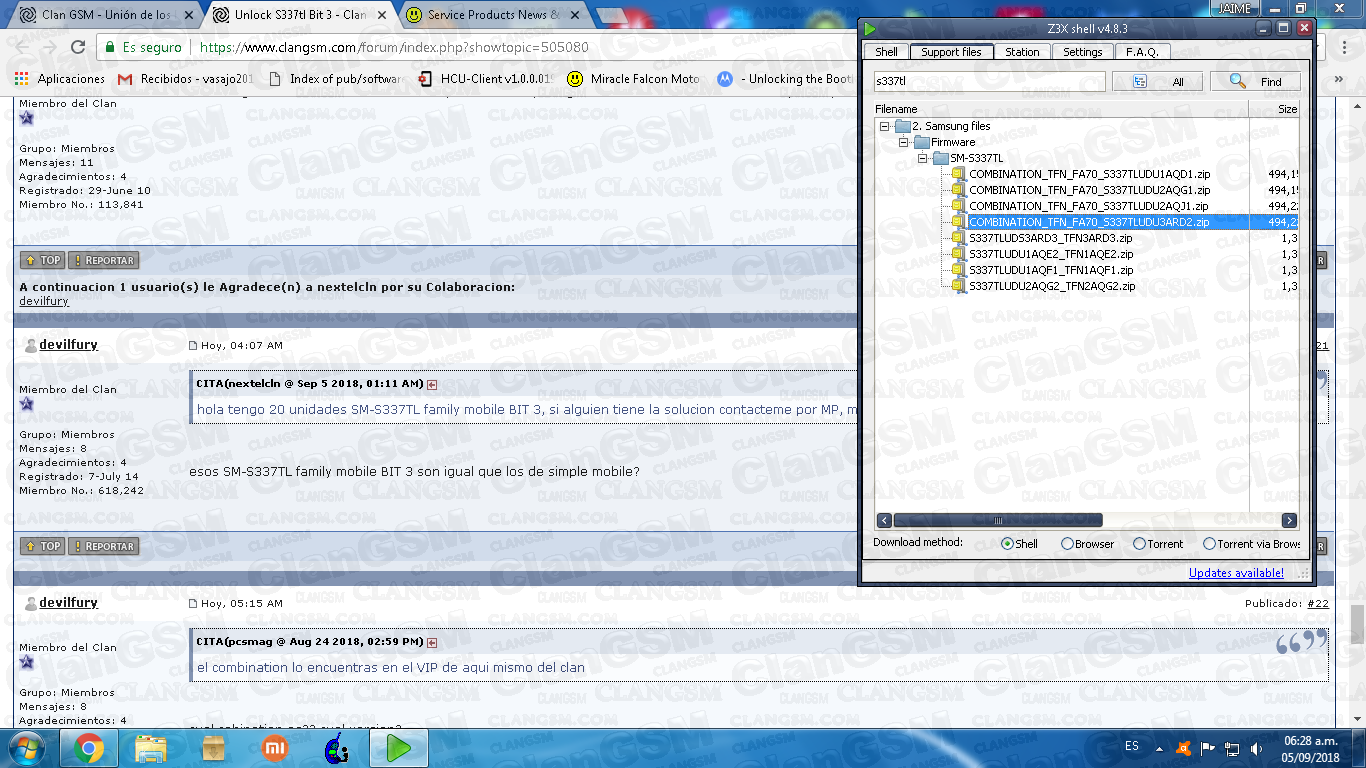This screenshot has width=1366, height=768.
Task: Open the blue-green figure taskbar app
Action: 337,748
